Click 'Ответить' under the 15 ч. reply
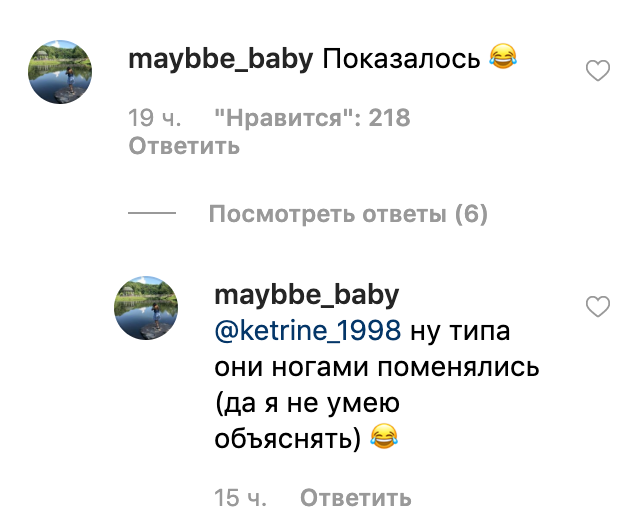The height and width of the screenshot is (514, 634). [355, 497]
